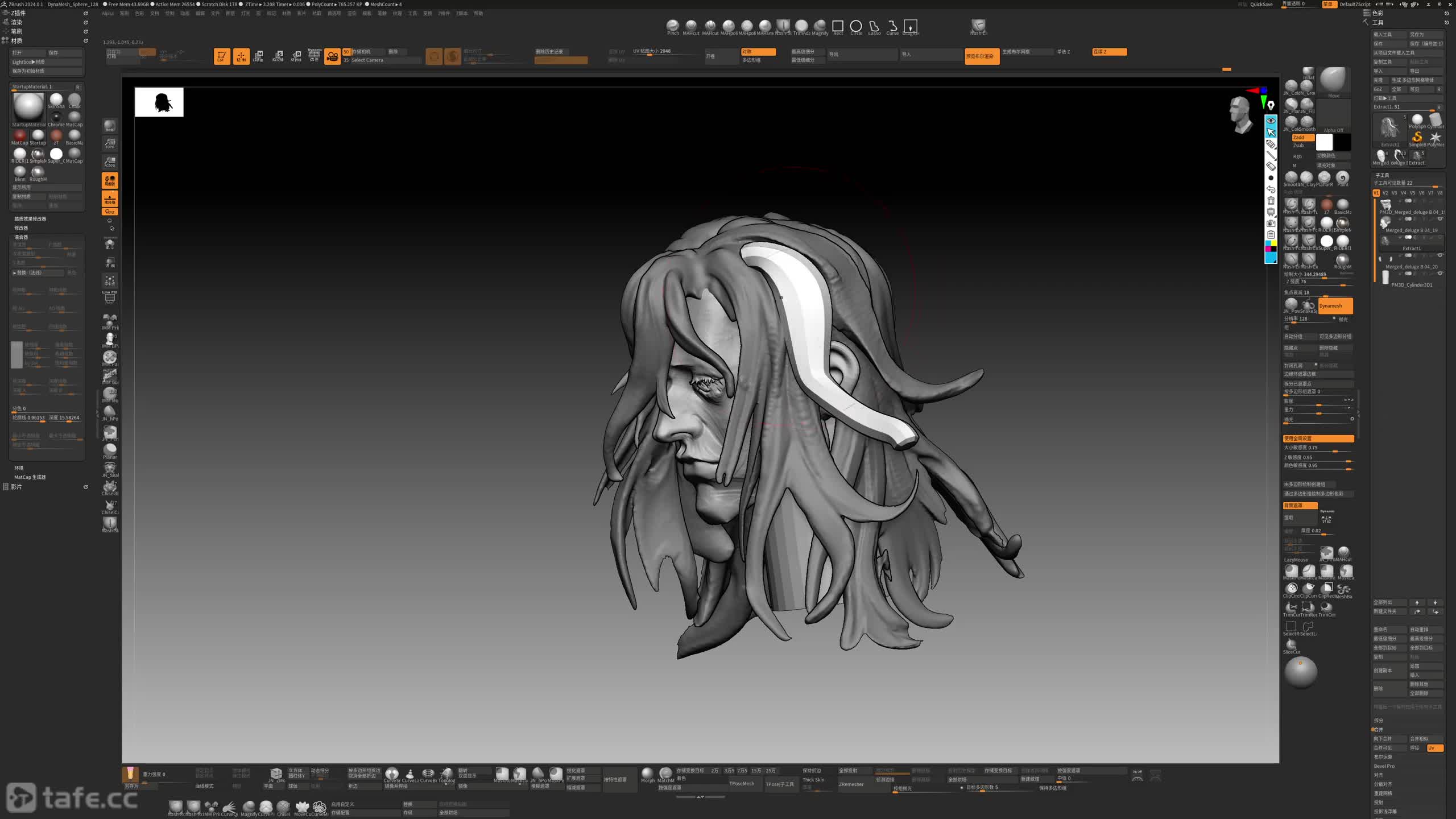Viewport: 1456px width, 819px height.
Task: Collapse the 子工具 subtool section
Action: (x=1382, y=175)
